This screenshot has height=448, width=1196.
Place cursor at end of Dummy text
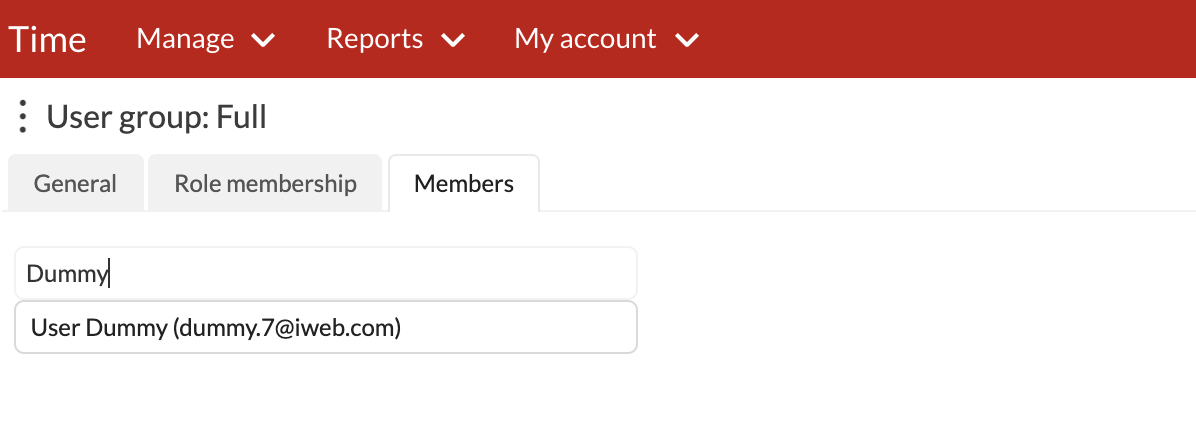[x=109, y=273]
